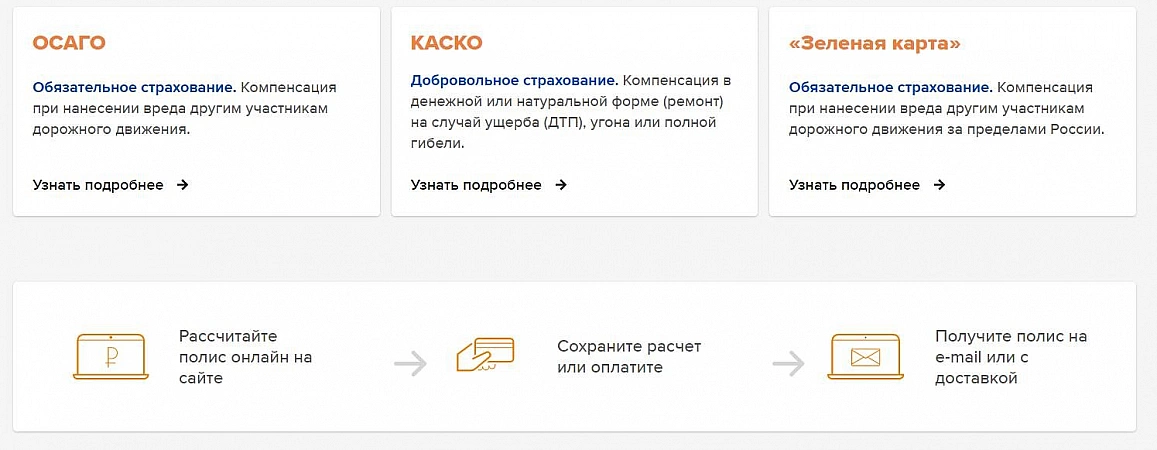
Task: Click the "Рассчитайте полис онлайн на сайте" step text
Action: coord(246,357)
